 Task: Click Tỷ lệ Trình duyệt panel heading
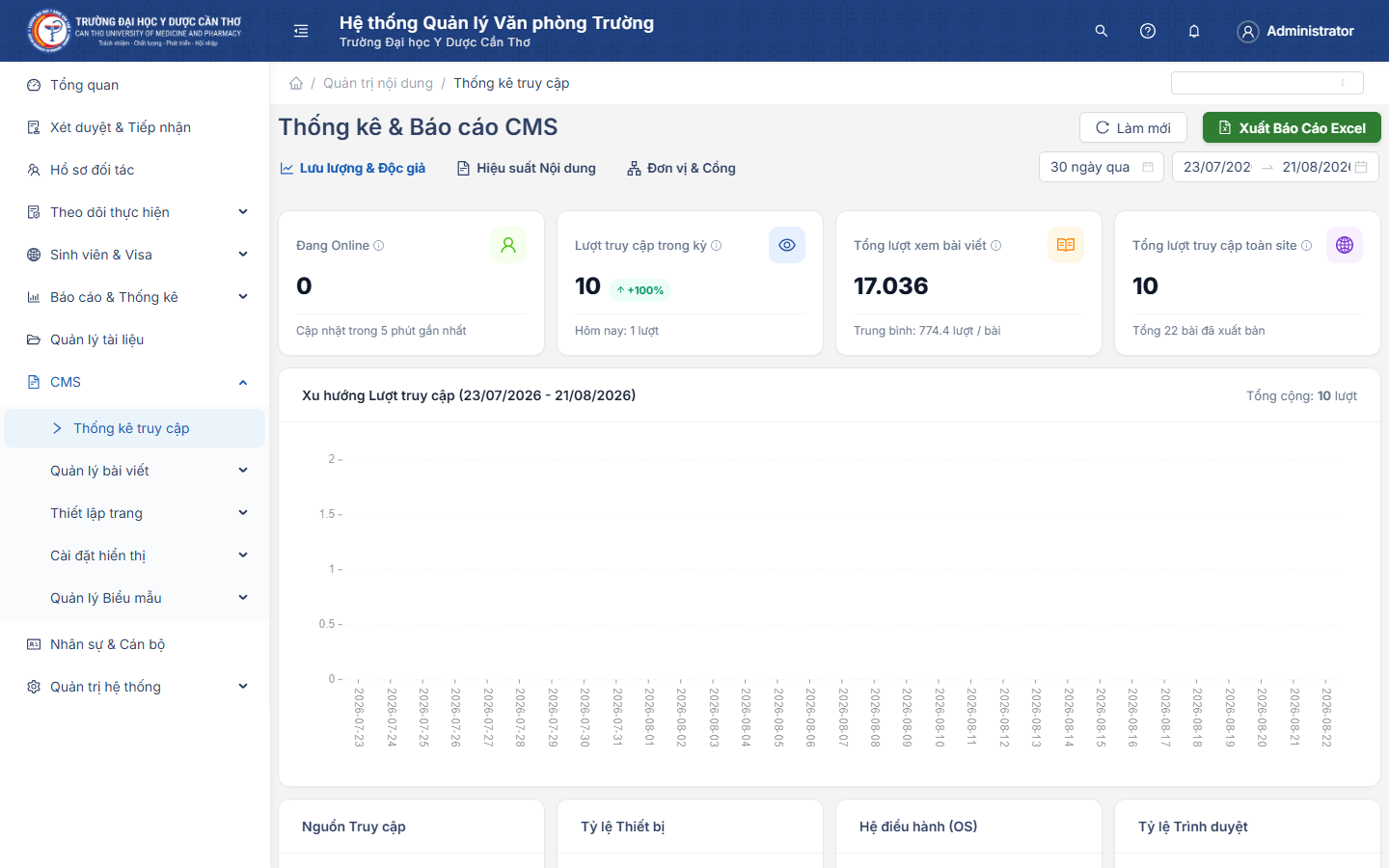pyautogui.click(x=1193, y=827)
